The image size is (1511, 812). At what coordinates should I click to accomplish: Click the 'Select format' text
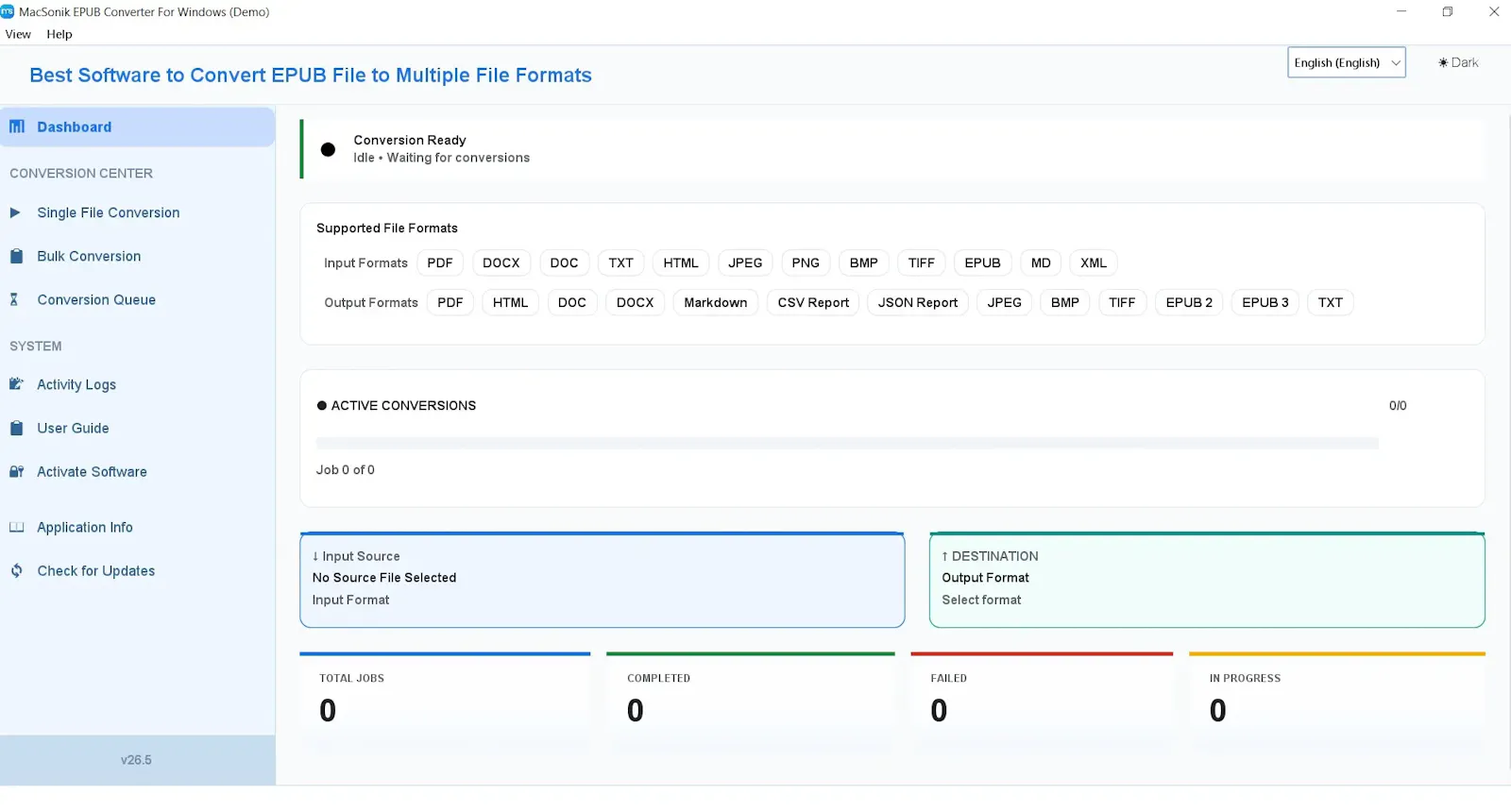[x=981, y=600]
